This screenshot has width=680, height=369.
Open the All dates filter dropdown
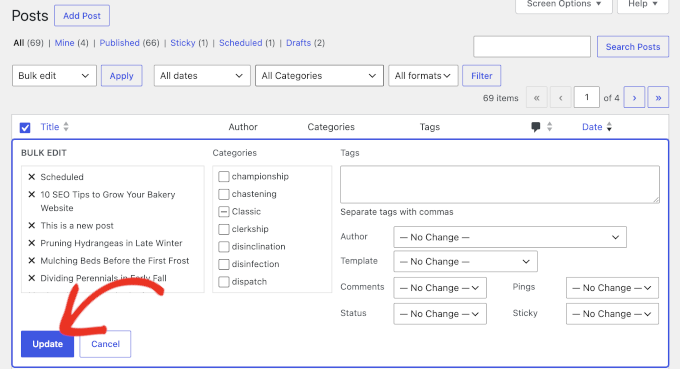coord(202,76)
